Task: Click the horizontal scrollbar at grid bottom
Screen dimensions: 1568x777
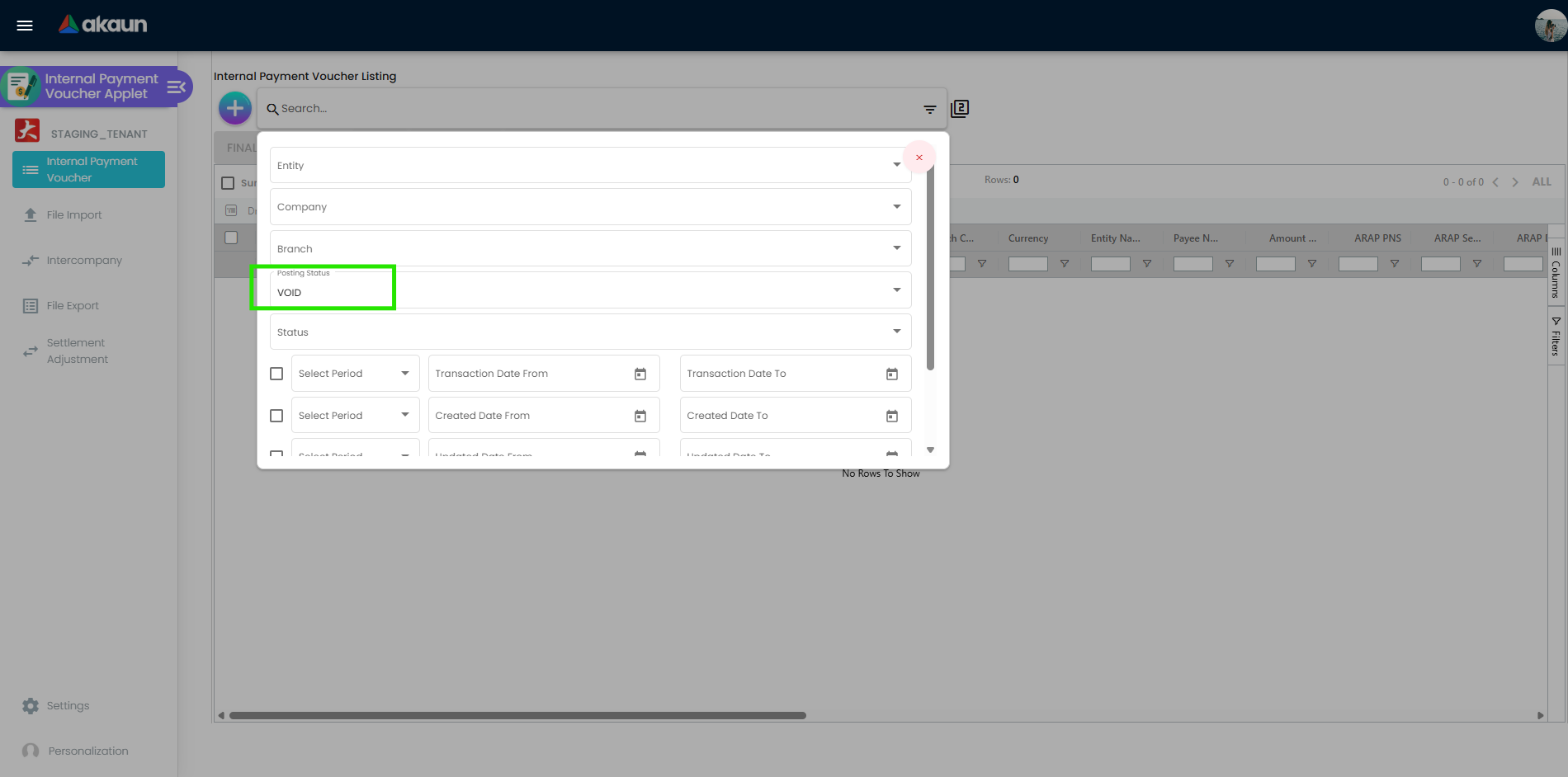Action: [x=517, y=715]
